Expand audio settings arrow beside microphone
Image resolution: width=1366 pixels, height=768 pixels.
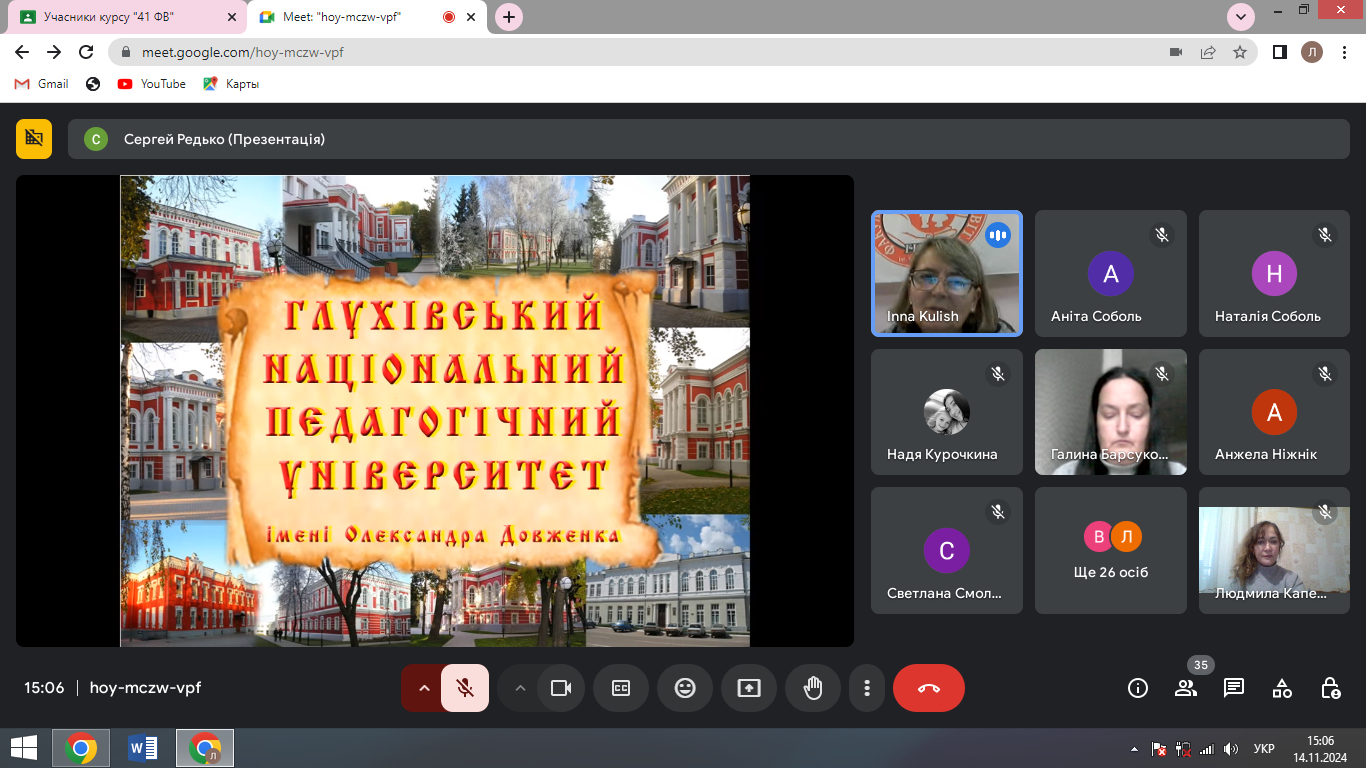[x=424, y=688]
